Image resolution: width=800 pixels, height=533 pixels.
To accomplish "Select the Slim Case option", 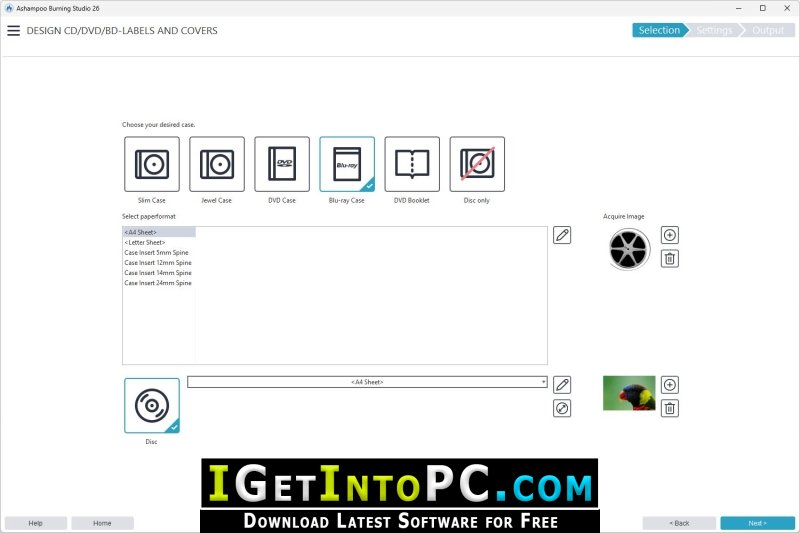I will click(152, 164).
